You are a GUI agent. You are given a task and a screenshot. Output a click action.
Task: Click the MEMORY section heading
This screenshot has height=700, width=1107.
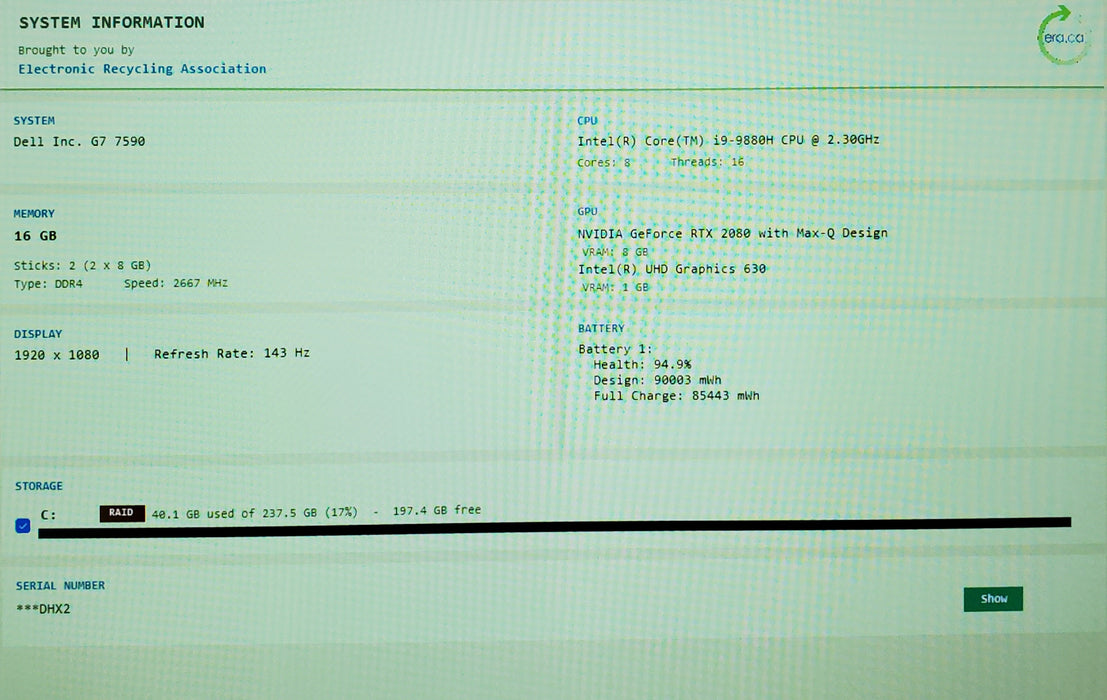[x=34, y=214]
